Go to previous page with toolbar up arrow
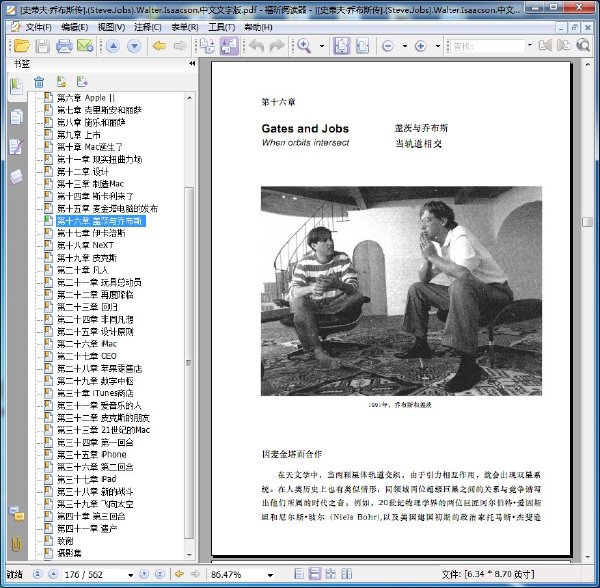Image resolution: width=600 pixels, height=588 pixels. coord(112,46)
